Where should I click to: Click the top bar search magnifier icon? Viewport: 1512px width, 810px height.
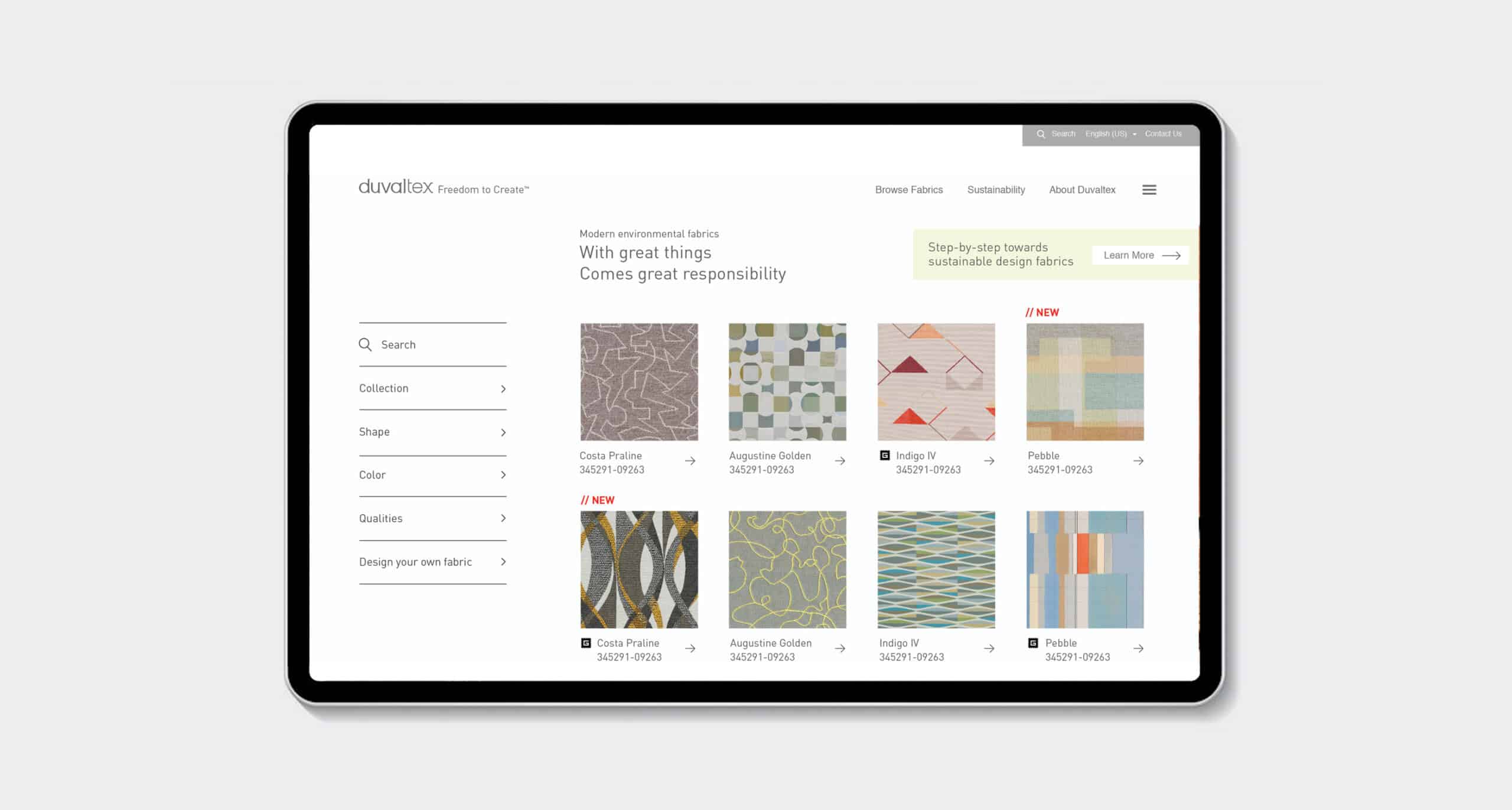1041,134
